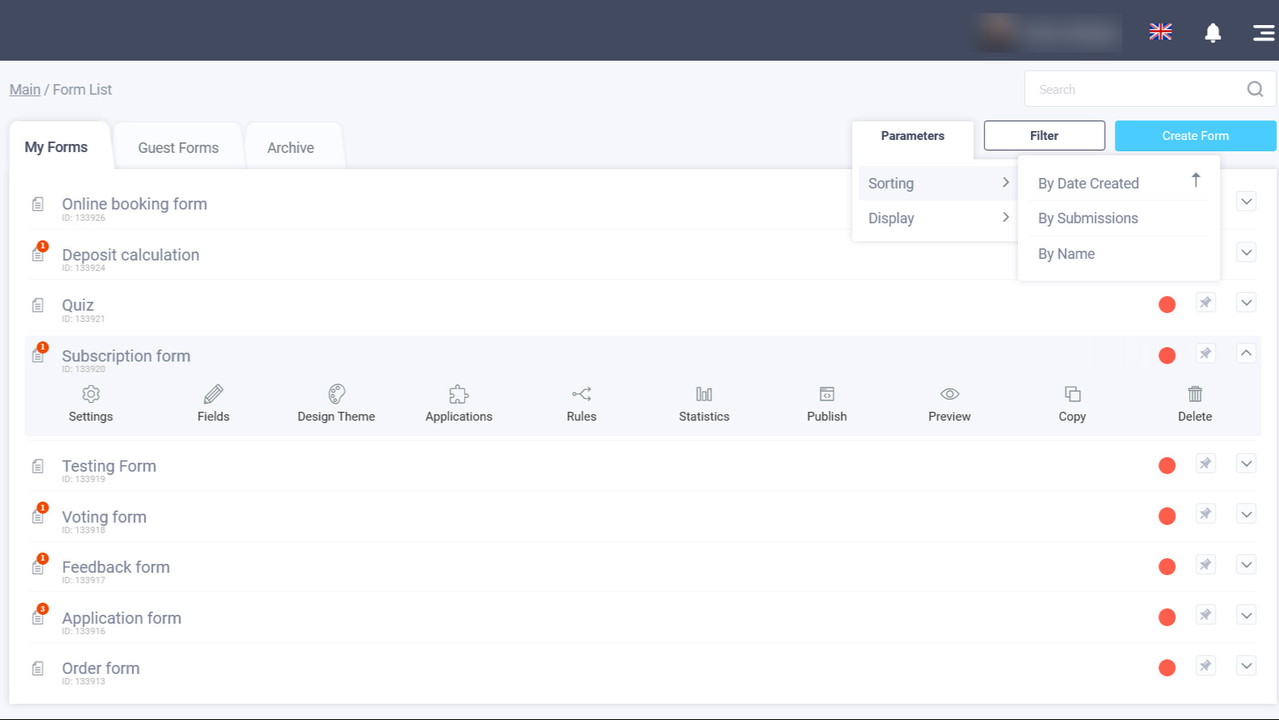Open Settings for Subscription form
The height and width of the screenshot is (720, 1279).
coord(91,394)
